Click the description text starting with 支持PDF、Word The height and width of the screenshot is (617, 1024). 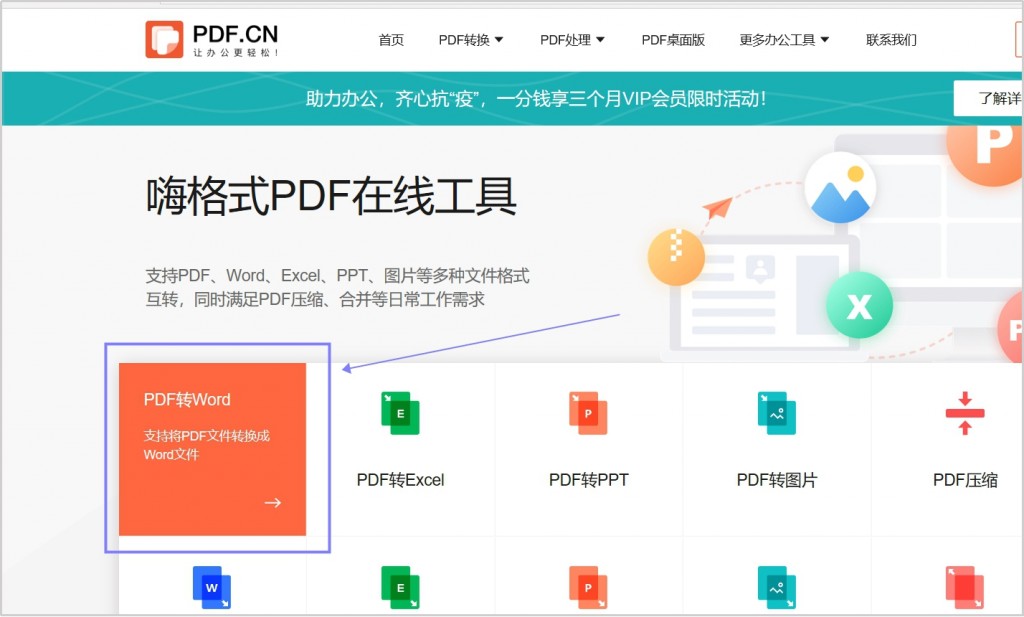tap(337, 287)
